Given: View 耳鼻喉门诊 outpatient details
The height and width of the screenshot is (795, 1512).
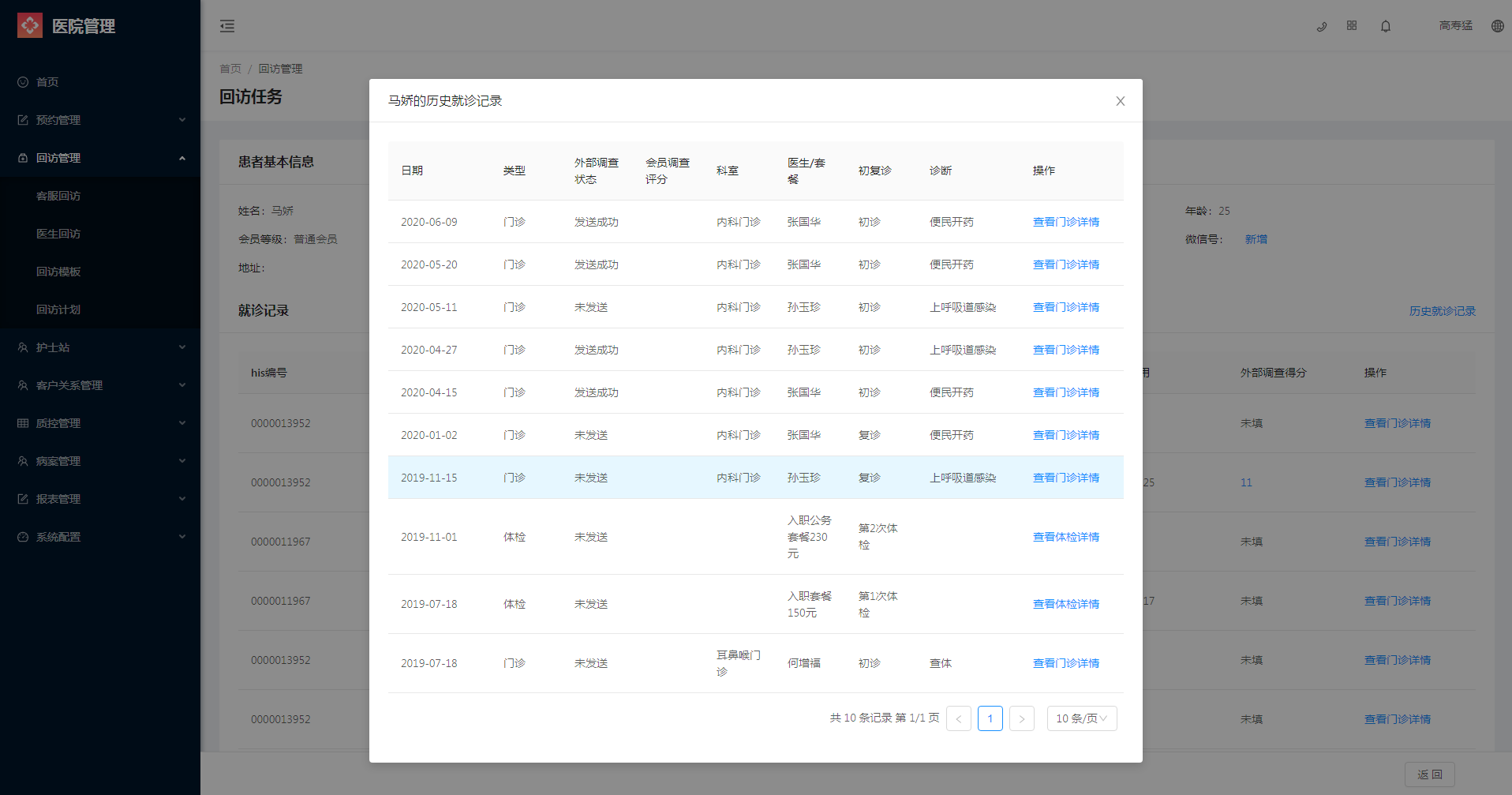Looking at the screenshot, I should point(1066,663).
